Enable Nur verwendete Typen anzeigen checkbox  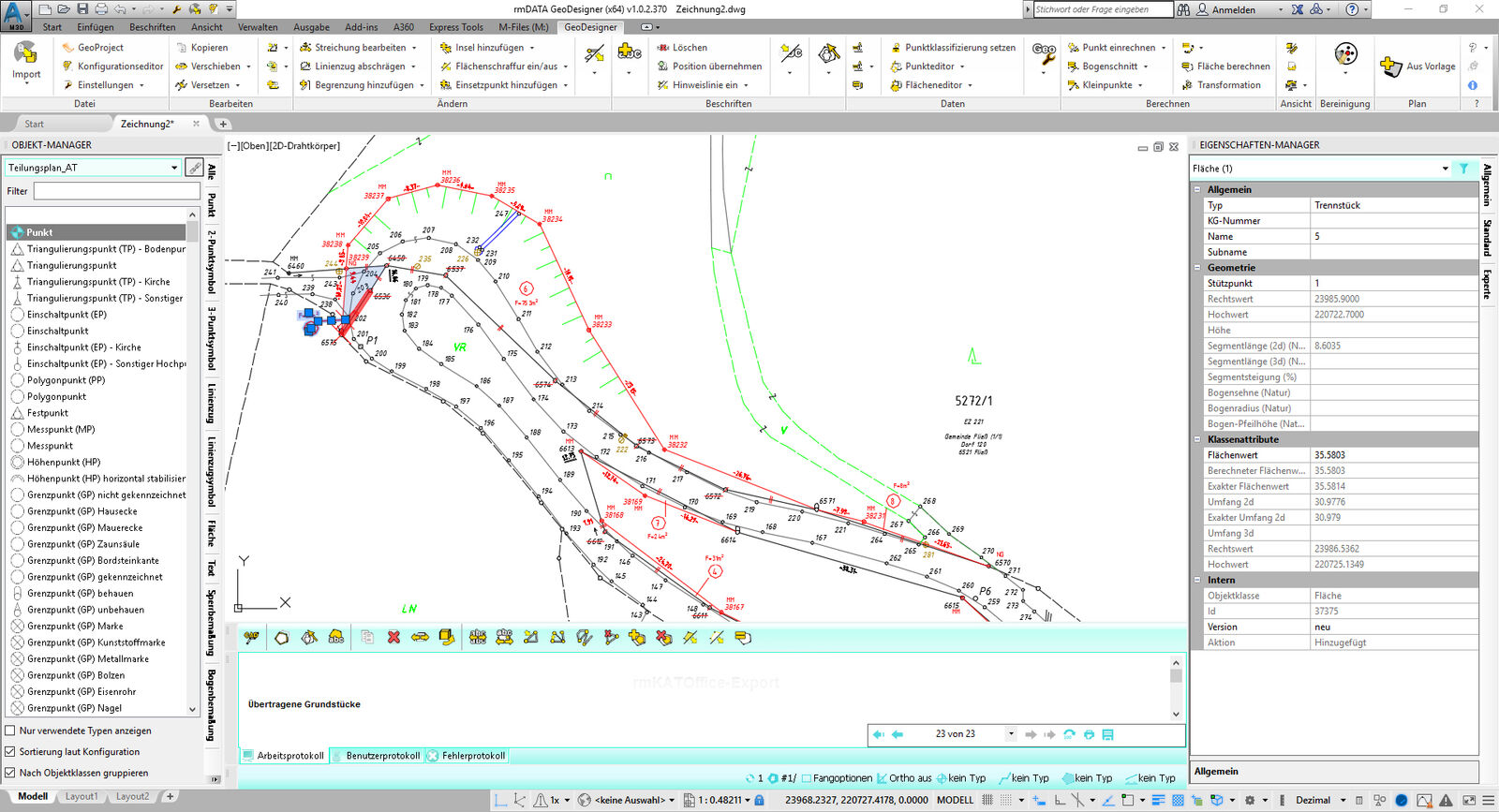pos(10,731)
